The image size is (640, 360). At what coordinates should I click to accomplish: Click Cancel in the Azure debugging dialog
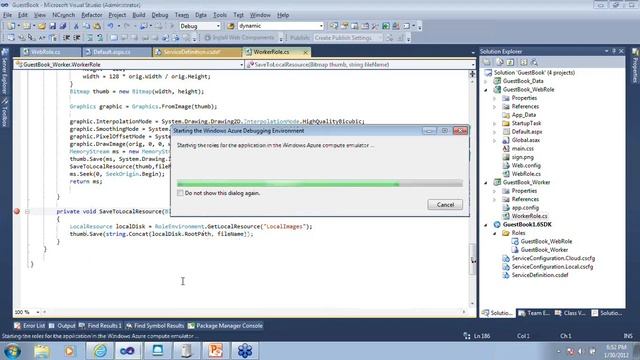[445, 205]
